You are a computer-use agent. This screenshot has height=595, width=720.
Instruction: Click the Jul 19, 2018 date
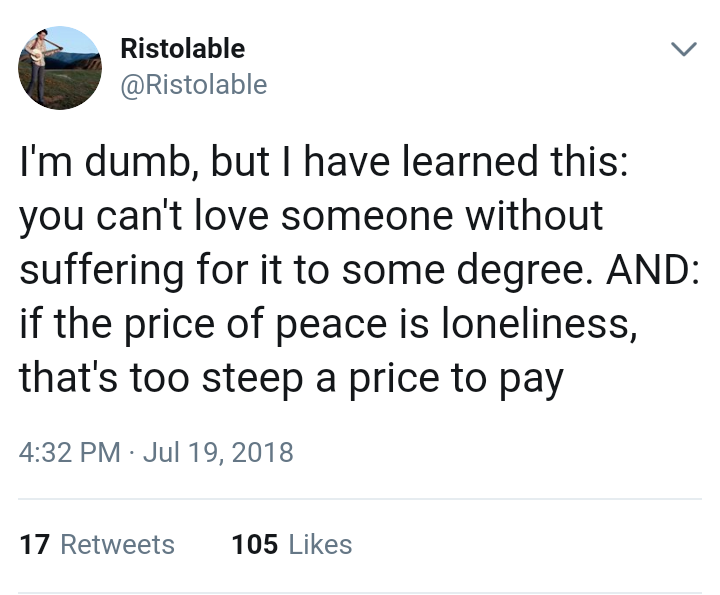(218, 452)
